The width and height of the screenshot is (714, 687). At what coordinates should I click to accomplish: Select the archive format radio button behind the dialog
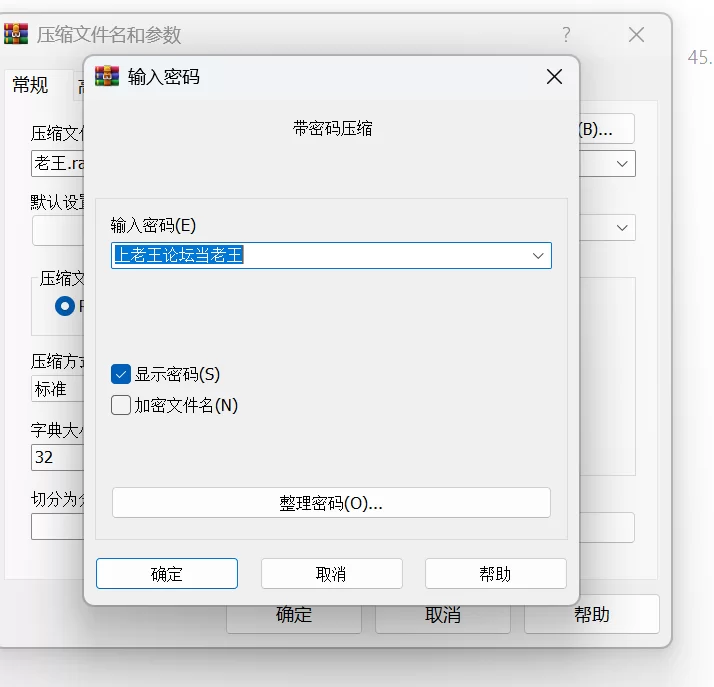click(66, 306)
